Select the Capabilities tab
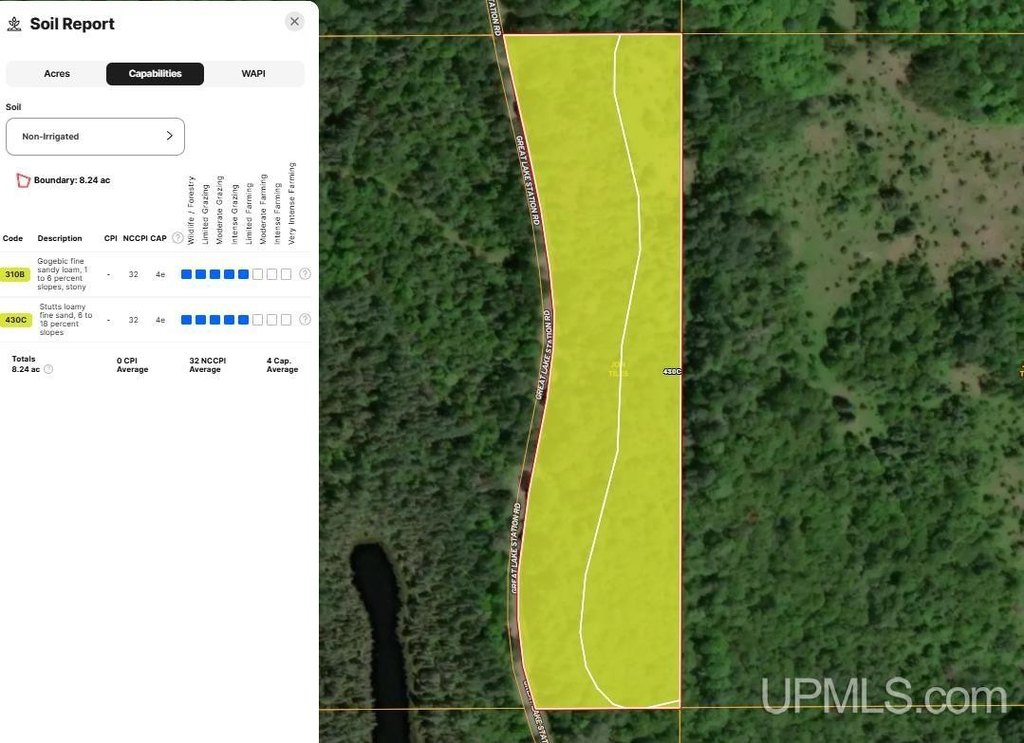 155,74
